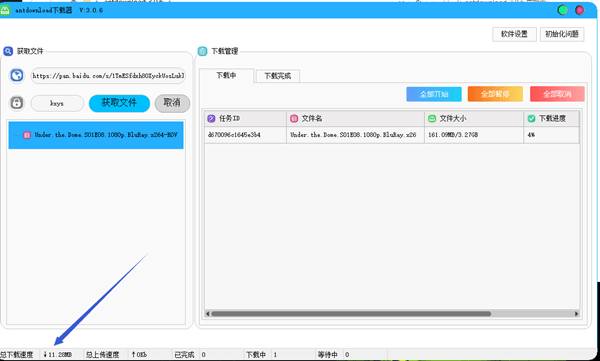The width and height of the screenshot is (600, 361).
Task: Click the 等待中 status label
Action: pyautogui.click(x=328, y=354)
